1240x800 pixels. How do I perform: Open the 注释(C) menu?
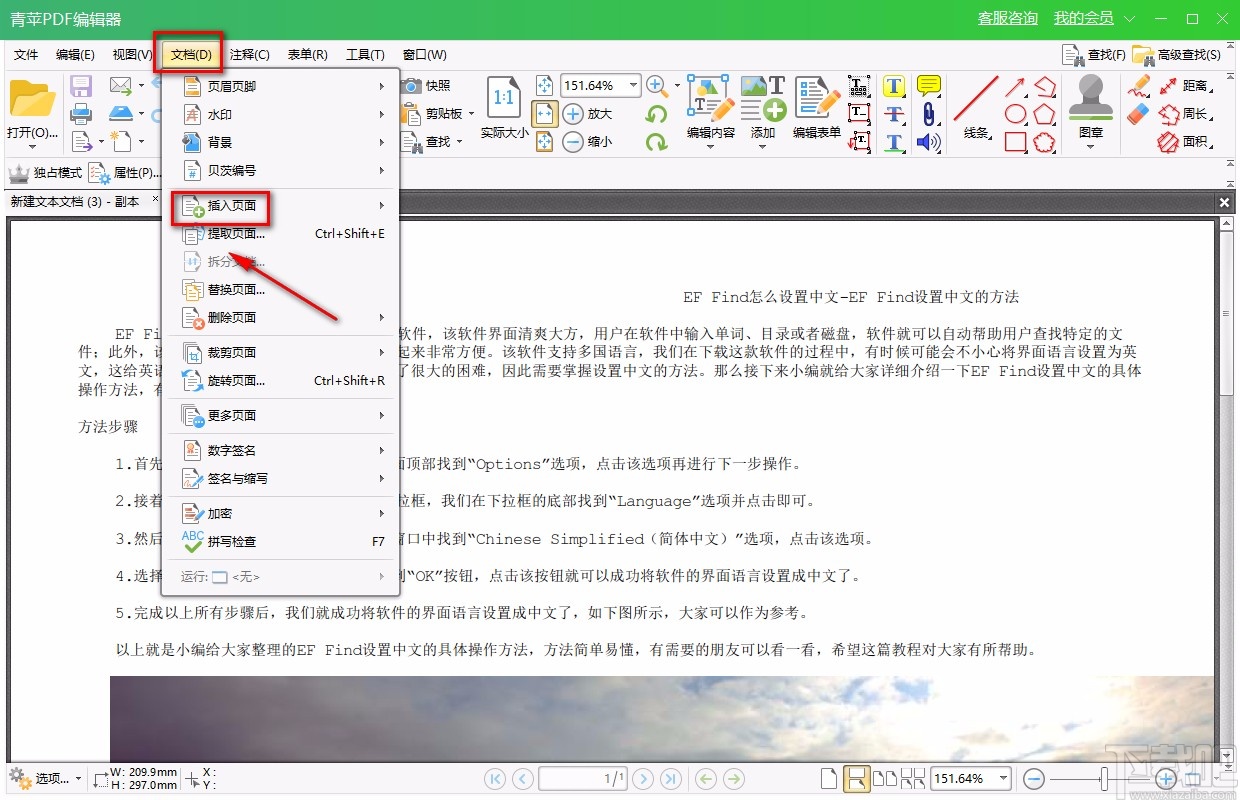[249, 54]
